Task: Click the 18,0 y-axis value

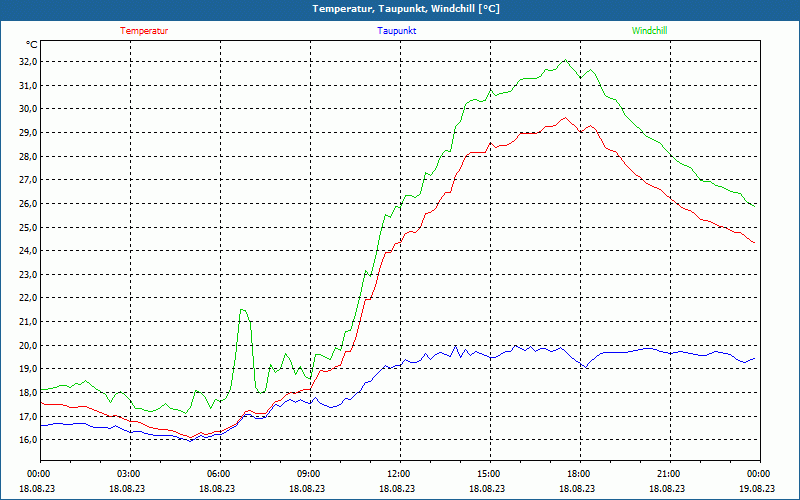Action: (29, 392)
